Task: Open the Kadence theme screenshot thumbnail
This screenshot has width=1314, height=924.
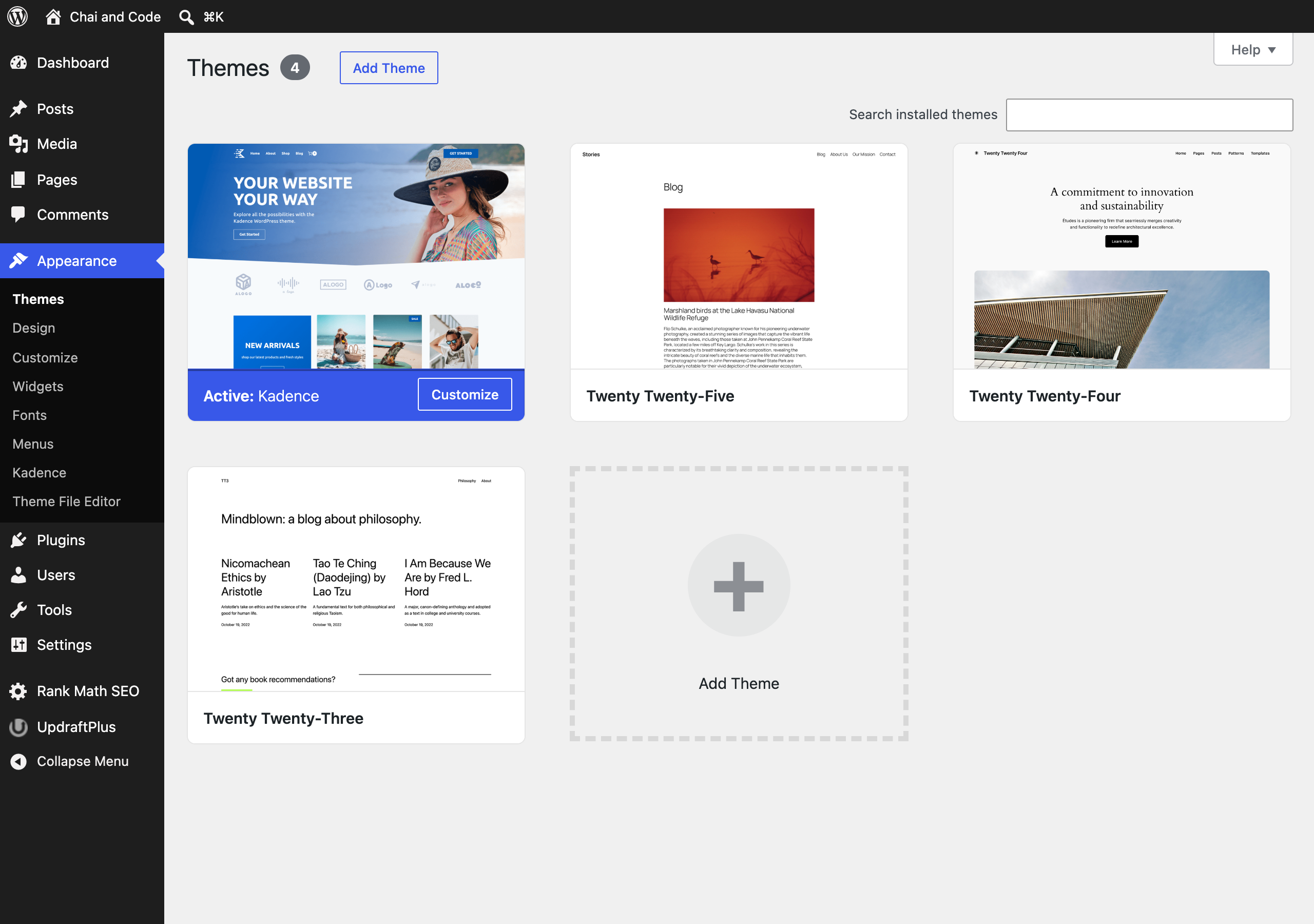Action: point(356,256)
